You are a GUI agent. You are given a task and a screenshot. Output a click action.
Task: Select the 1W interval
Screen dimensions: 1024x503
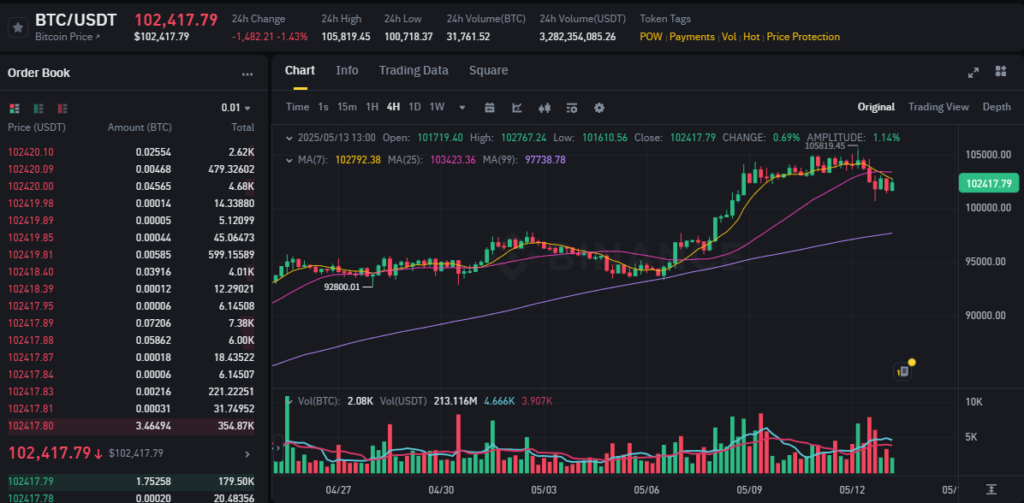point(437,107)
